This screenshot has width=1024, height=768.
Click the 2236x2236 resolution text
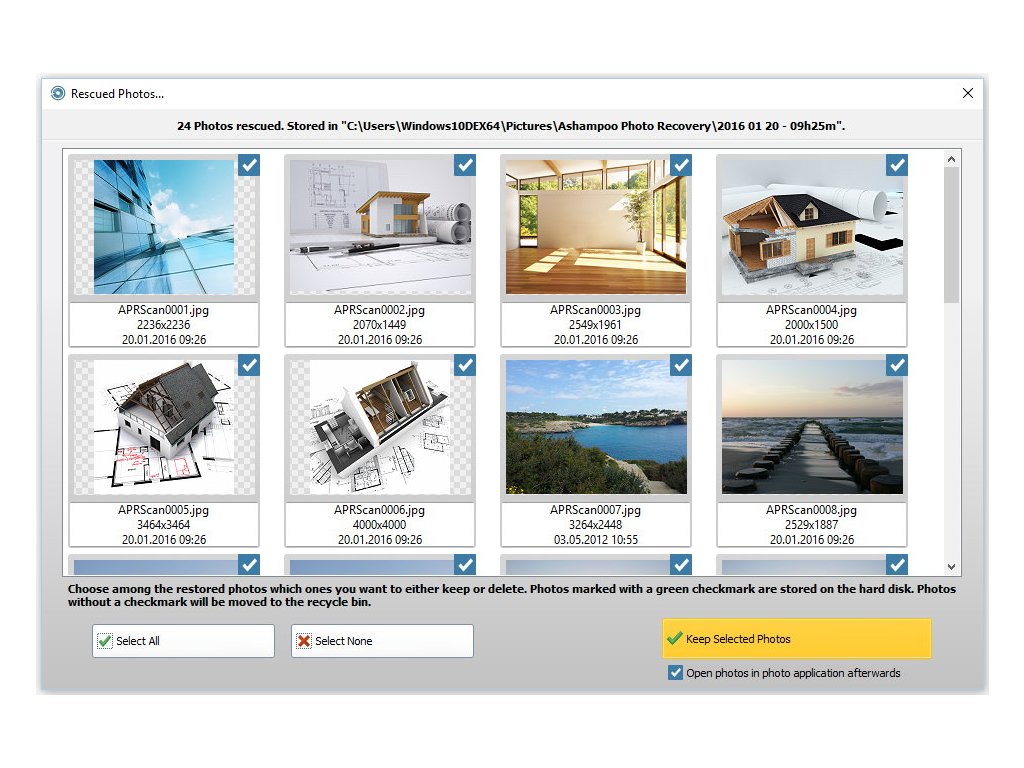163,325
